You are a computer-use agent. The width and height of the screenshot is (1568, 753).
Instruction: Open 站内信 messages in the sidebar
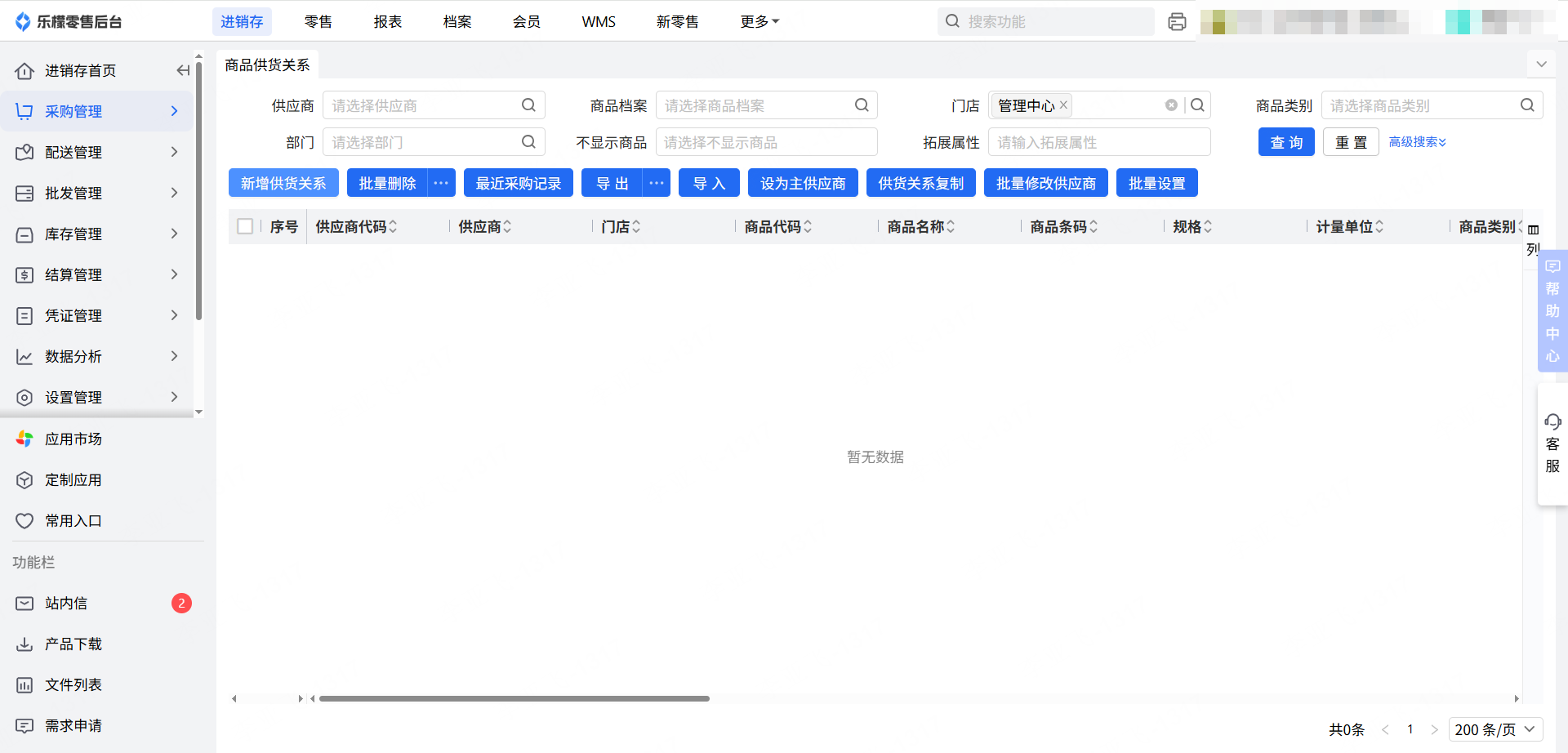(x=66, y=604)
